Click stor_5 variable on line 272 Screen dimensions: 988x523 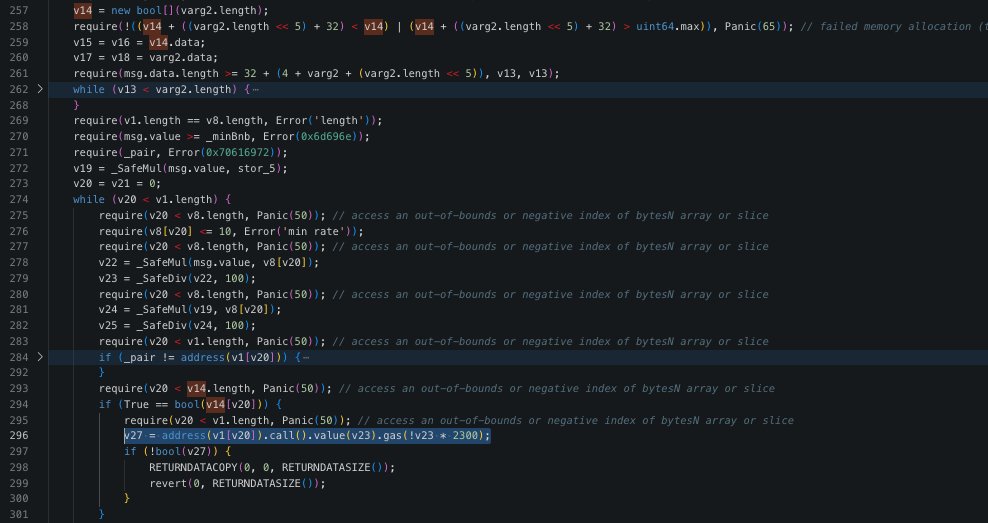pos(265,167)
